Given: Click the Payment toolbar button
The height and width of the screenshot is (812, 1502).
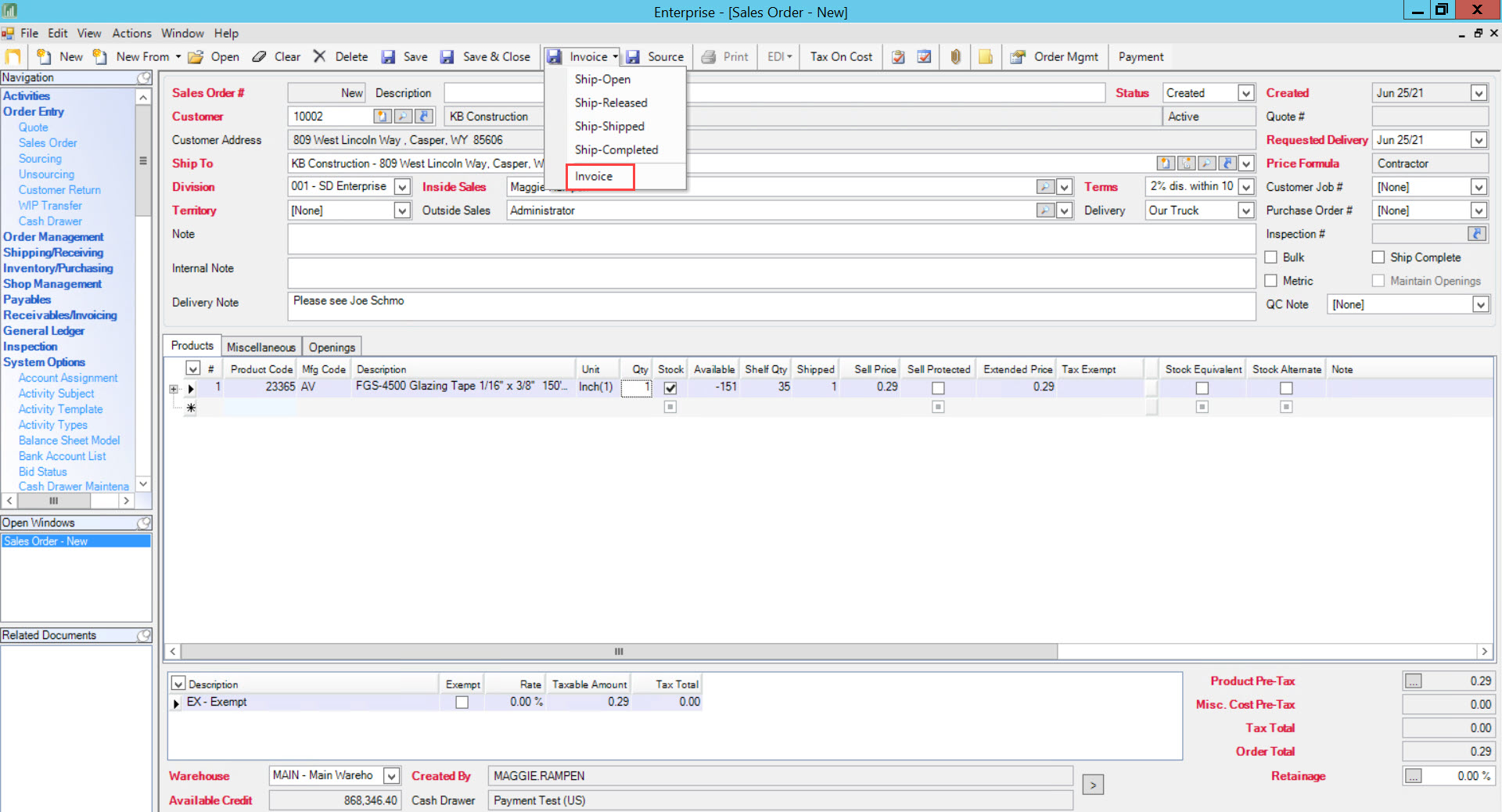Looking at the screenshot, I should 1141,57.
